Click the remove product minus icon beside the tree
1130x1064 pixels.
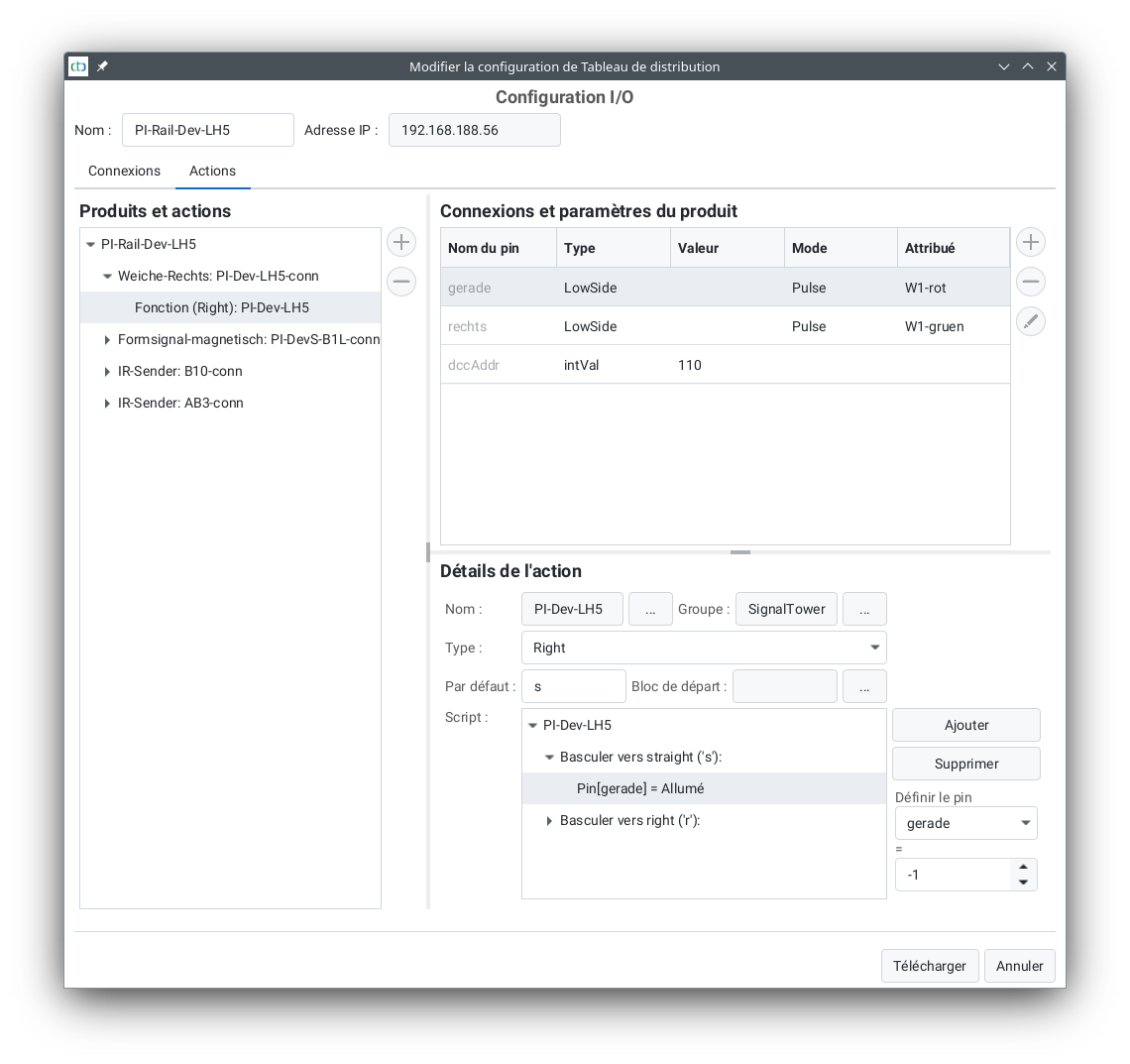click(401, 282)
